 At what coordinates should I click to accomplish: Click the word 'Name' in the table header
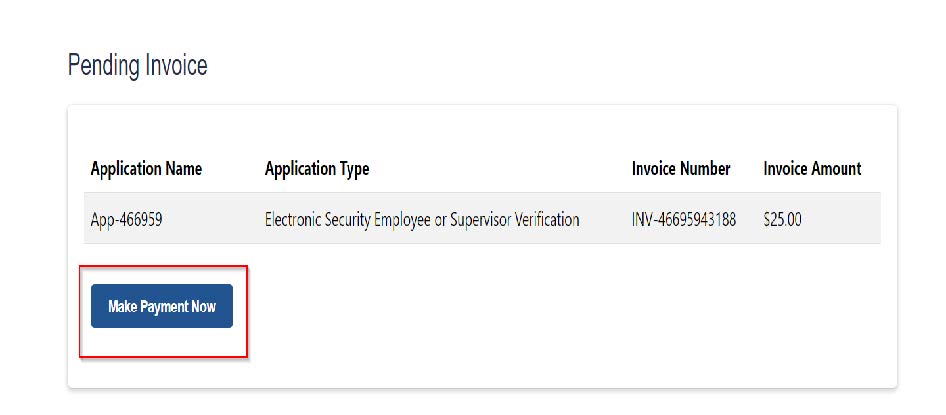point(182,169)
